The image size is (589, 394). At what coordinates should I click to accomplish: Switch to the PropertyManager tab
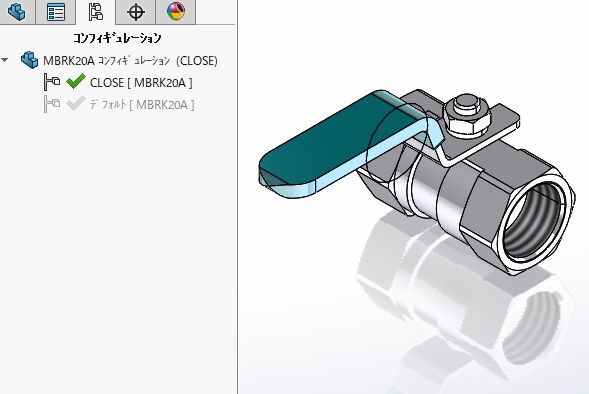tap(56, 11)
